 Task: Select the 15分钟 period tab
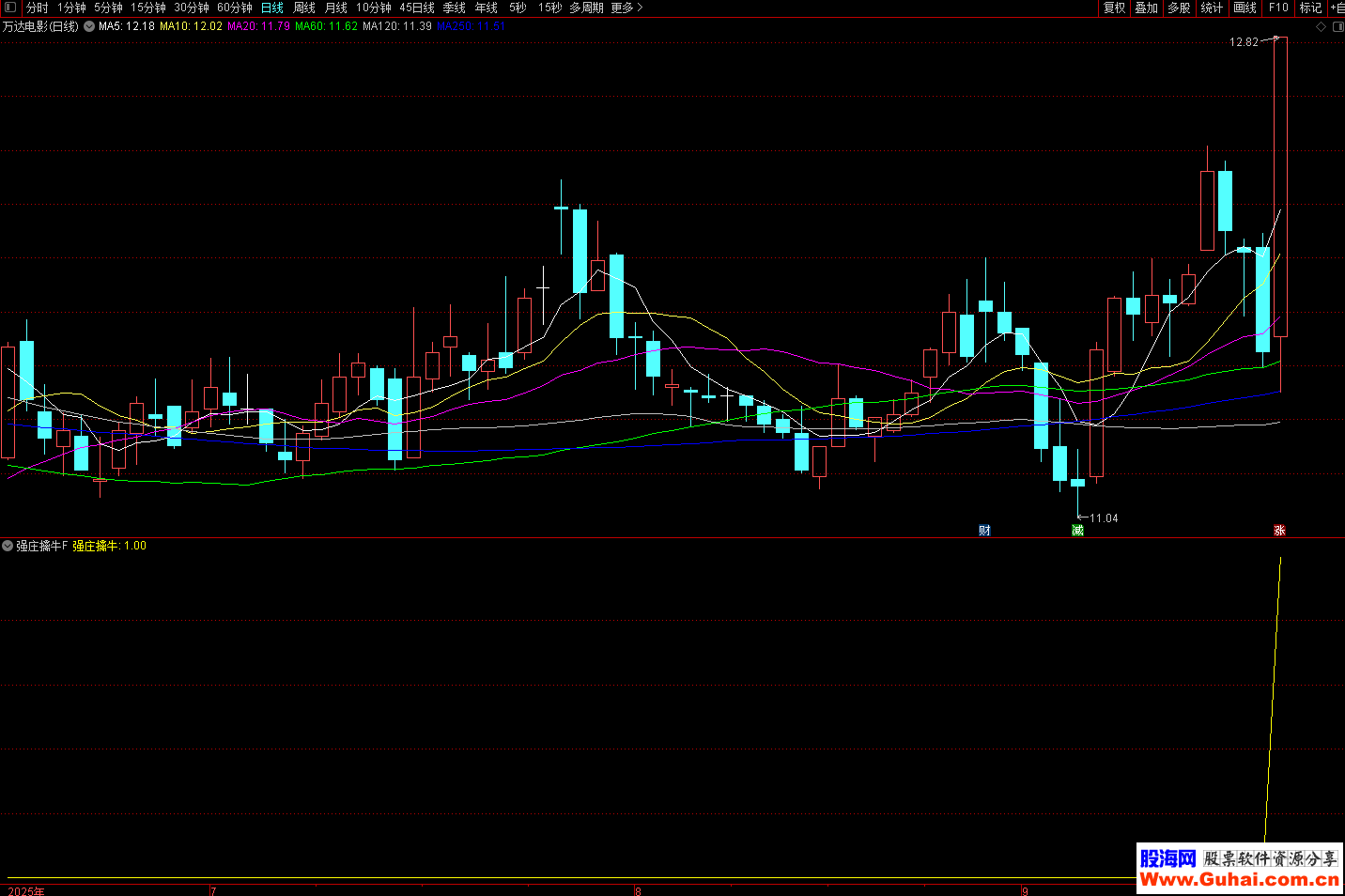pos(148,8)
